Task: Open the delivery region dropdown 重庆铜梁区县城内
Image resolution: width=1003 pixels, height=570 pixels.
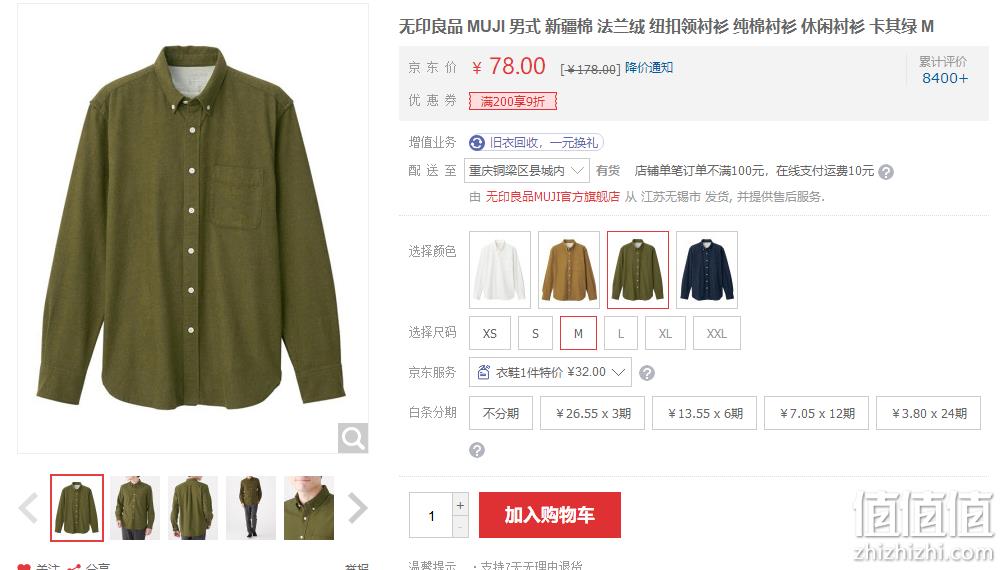Action: coord(526,171)
